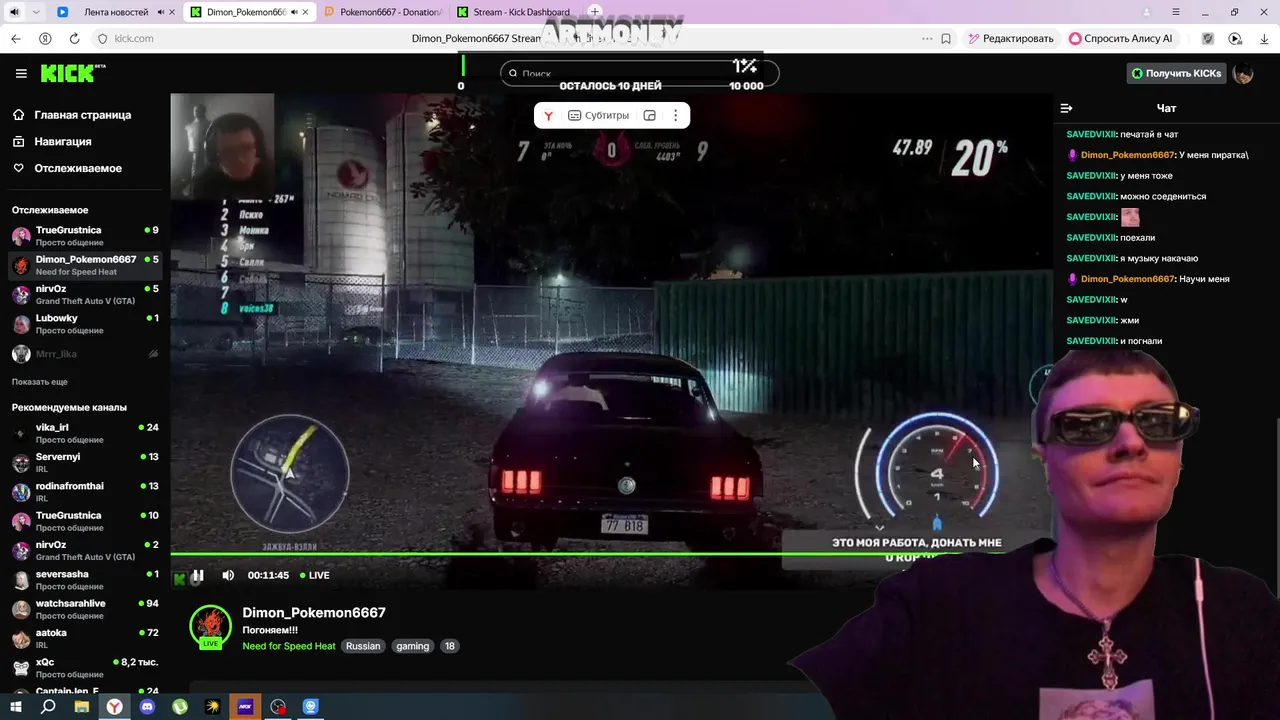Image resolution: width=1280 pixels, height=720 pixels.
Task: Open the Servernyi recommended channel
Action: [x=85, y=463]
